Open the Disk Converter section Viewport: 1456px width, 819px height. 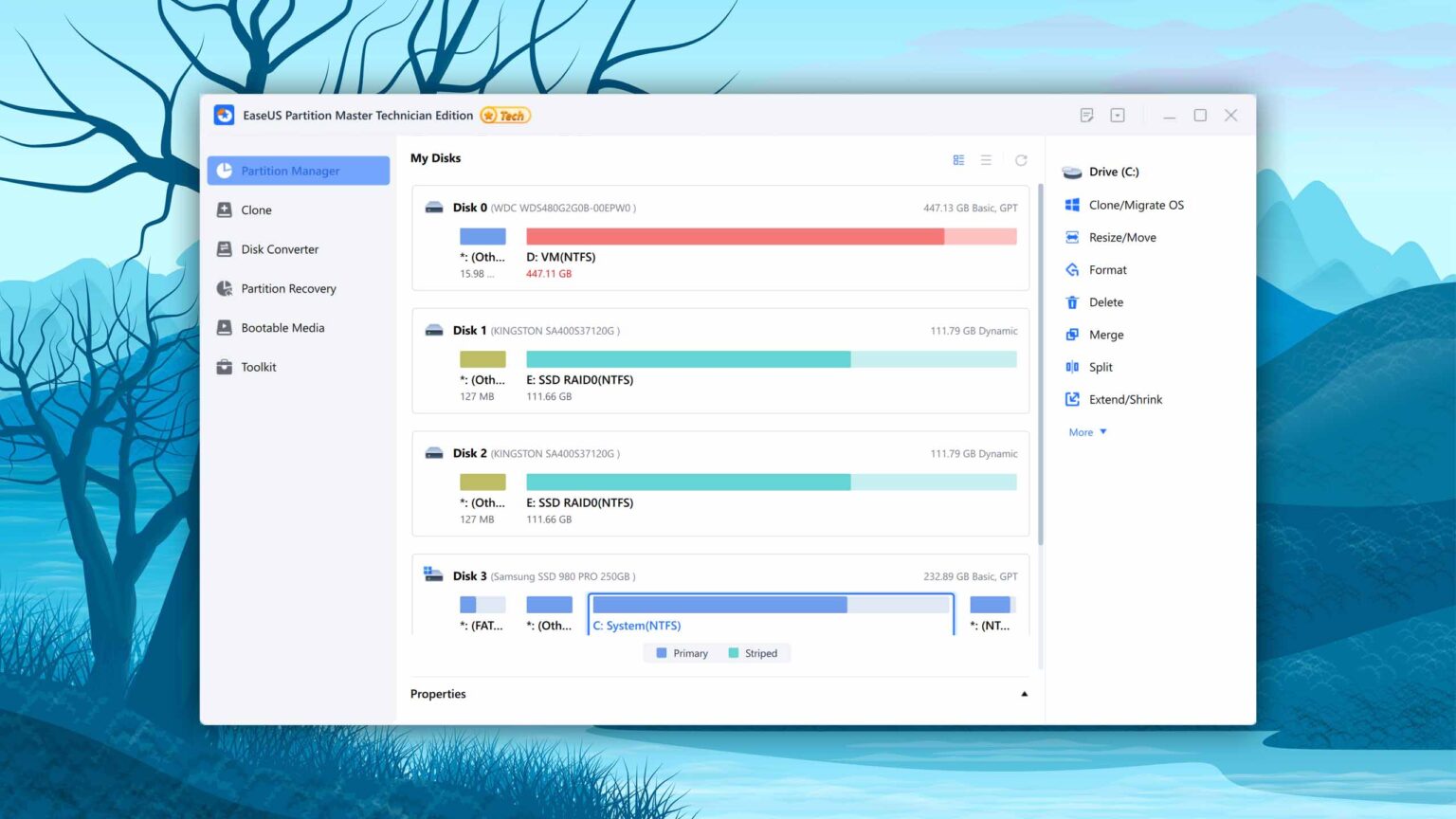[x=280, y=248]
